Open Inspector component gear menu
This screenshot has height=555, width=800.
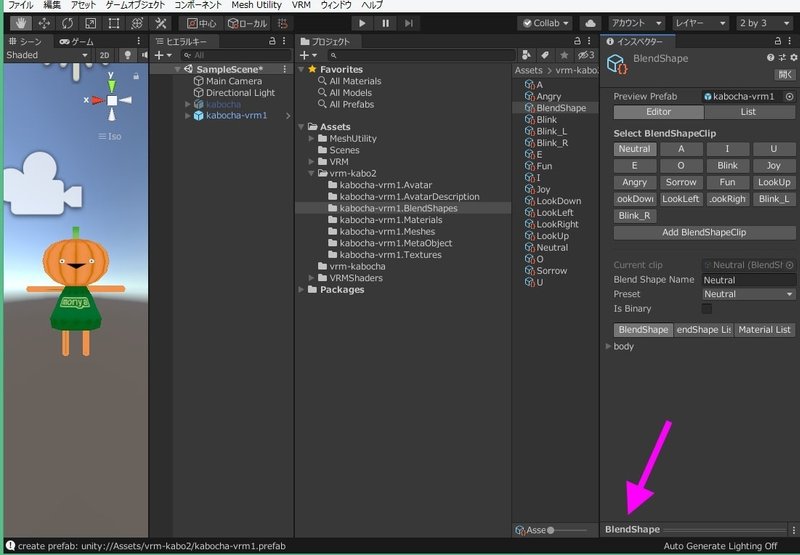point(794,58)
